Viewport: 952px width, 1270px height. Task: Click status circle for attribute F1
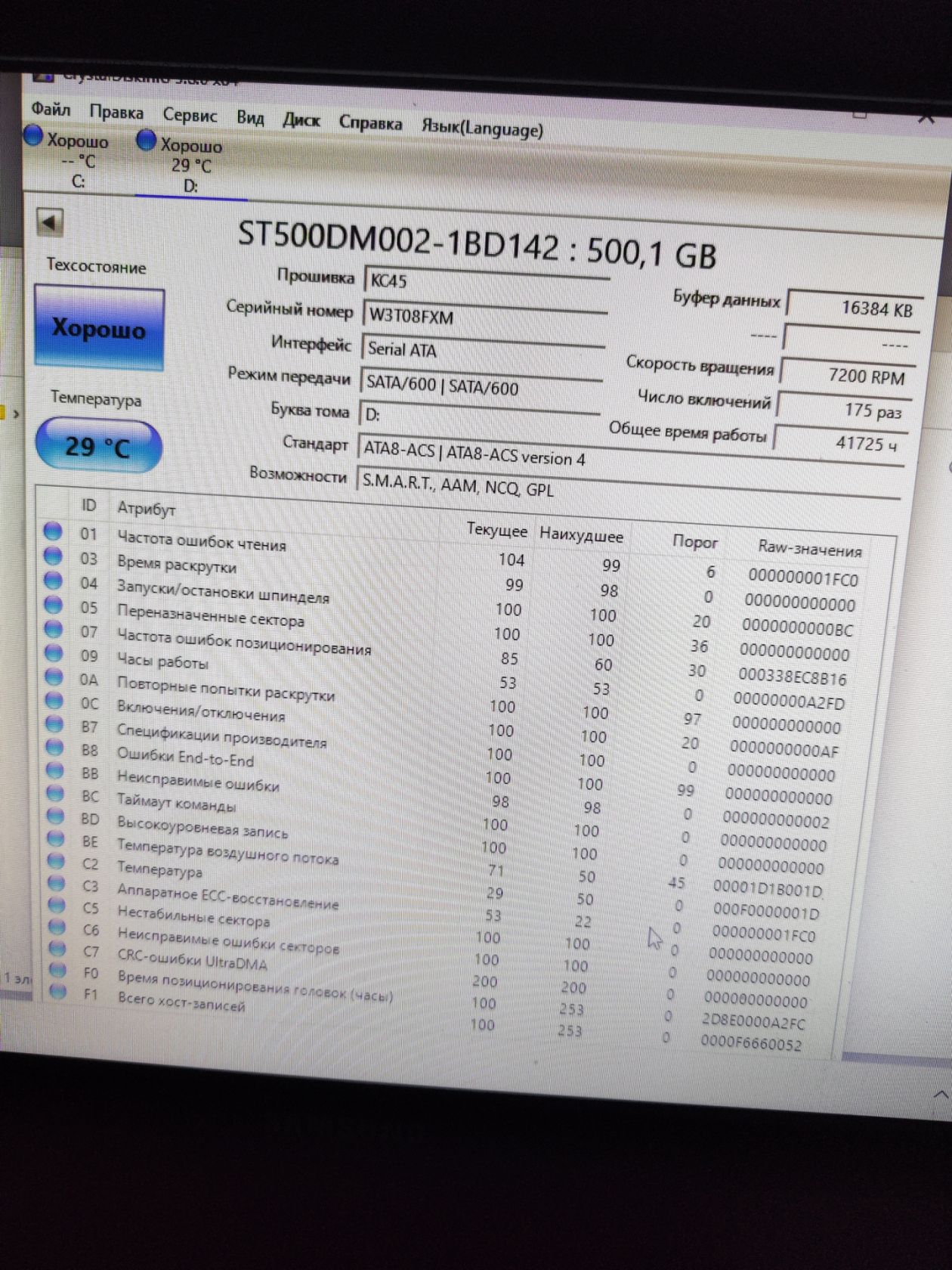tap(58, 991)
